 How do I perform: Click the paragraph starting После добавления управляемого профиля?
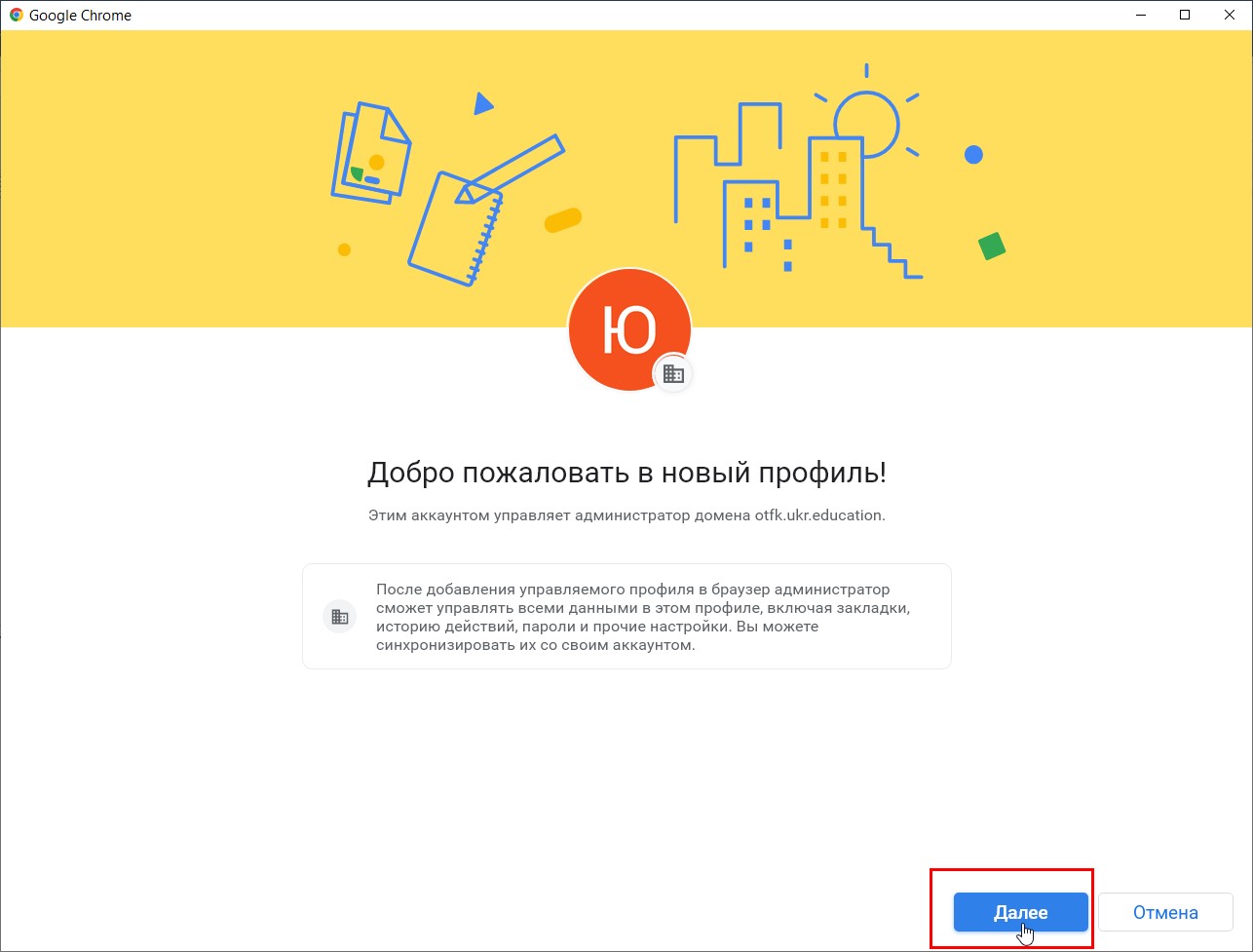[x=643, y=617]
